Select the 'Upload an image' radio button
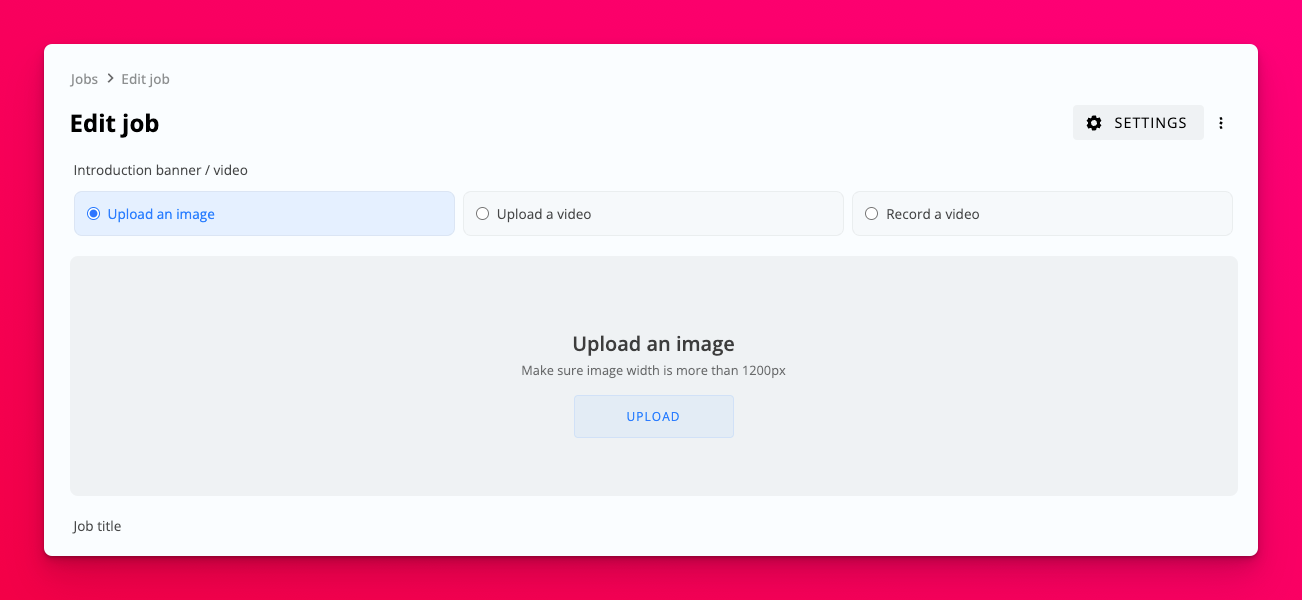1302x600 pixels. (x=94, y=214)
